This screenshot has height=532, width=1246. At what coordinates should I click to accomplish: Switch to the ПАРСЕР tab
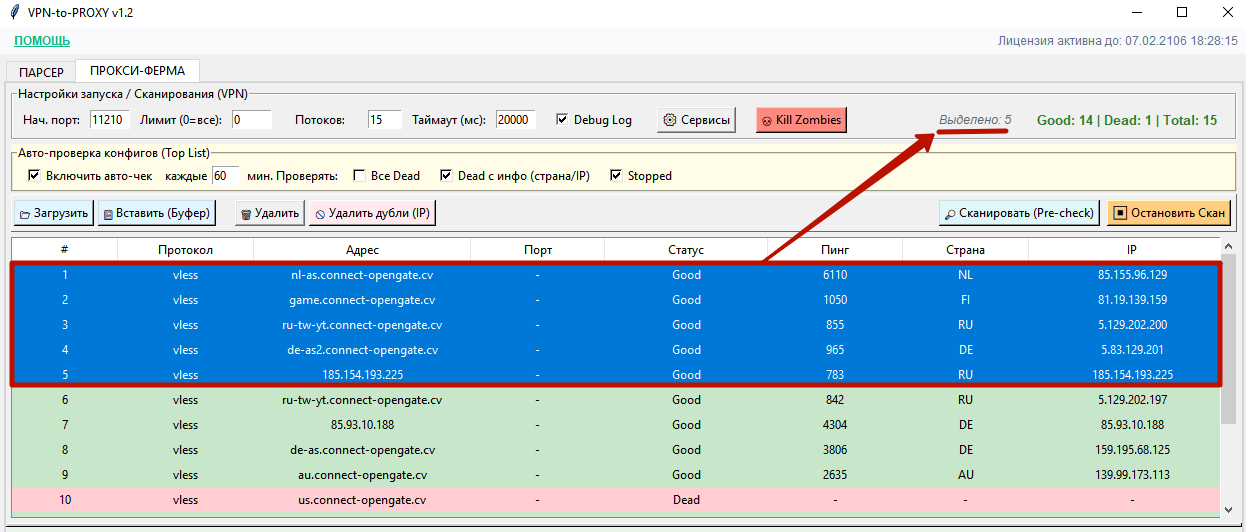(41, 72)
